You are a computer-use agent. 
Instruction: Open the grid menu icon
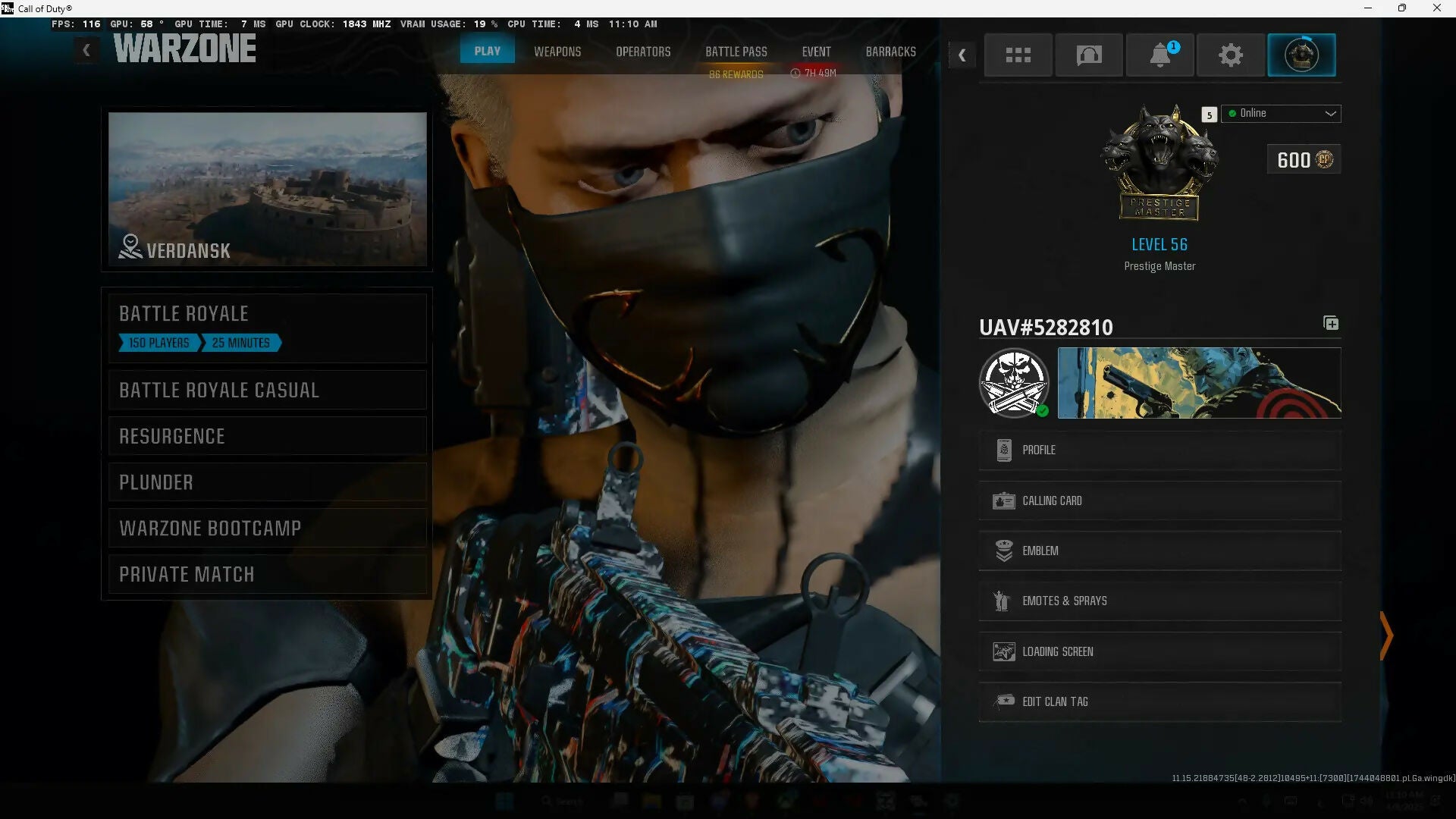tap(1018, 55)
